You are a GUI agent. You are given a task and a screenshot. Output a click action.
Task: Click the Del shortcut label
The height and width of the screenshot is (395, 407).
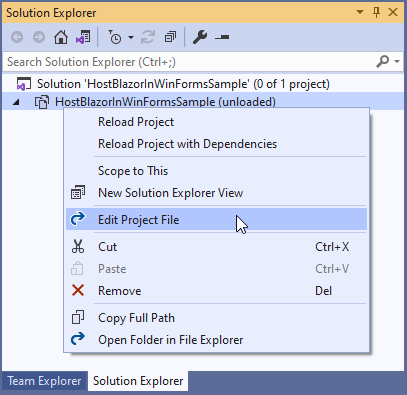[x=323, y=291]
